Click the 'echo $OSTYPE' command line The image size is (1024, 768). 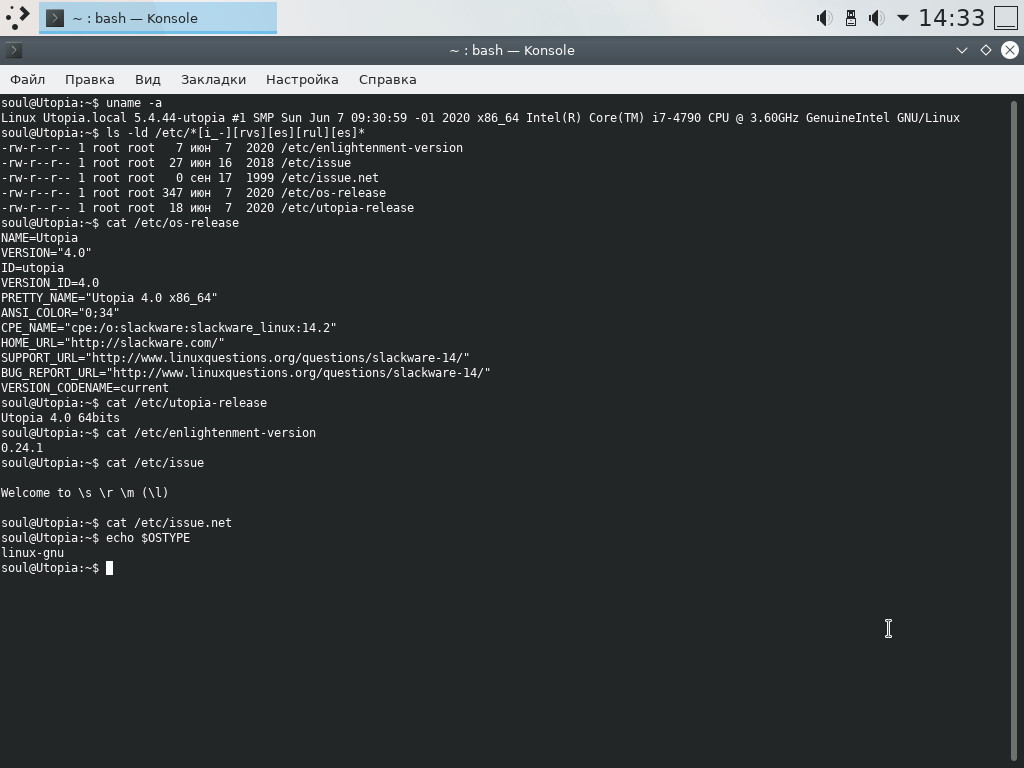[95, 538]
